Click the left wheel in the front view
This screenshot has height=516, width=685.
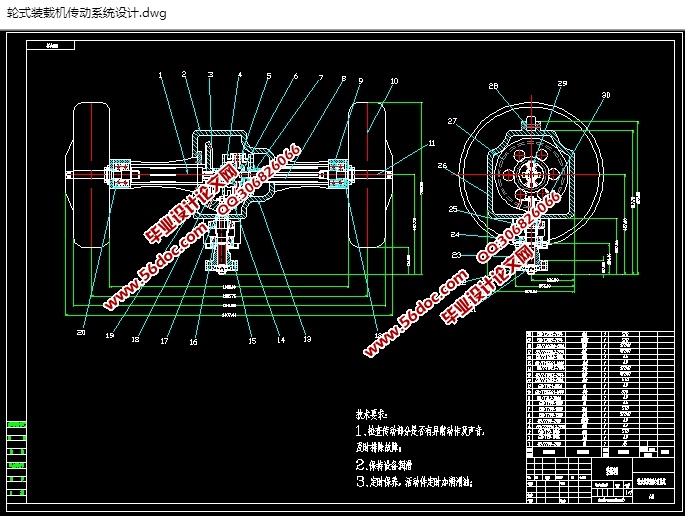92,178
